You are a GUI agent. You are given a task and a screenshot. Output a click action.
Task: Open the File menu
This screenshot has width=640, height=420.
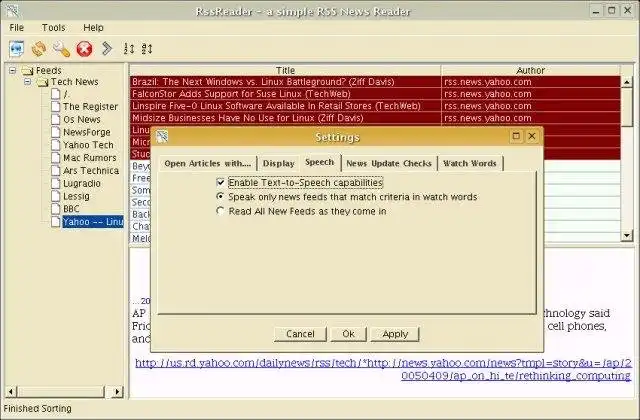pyautogui.click(x=17, y=27)
